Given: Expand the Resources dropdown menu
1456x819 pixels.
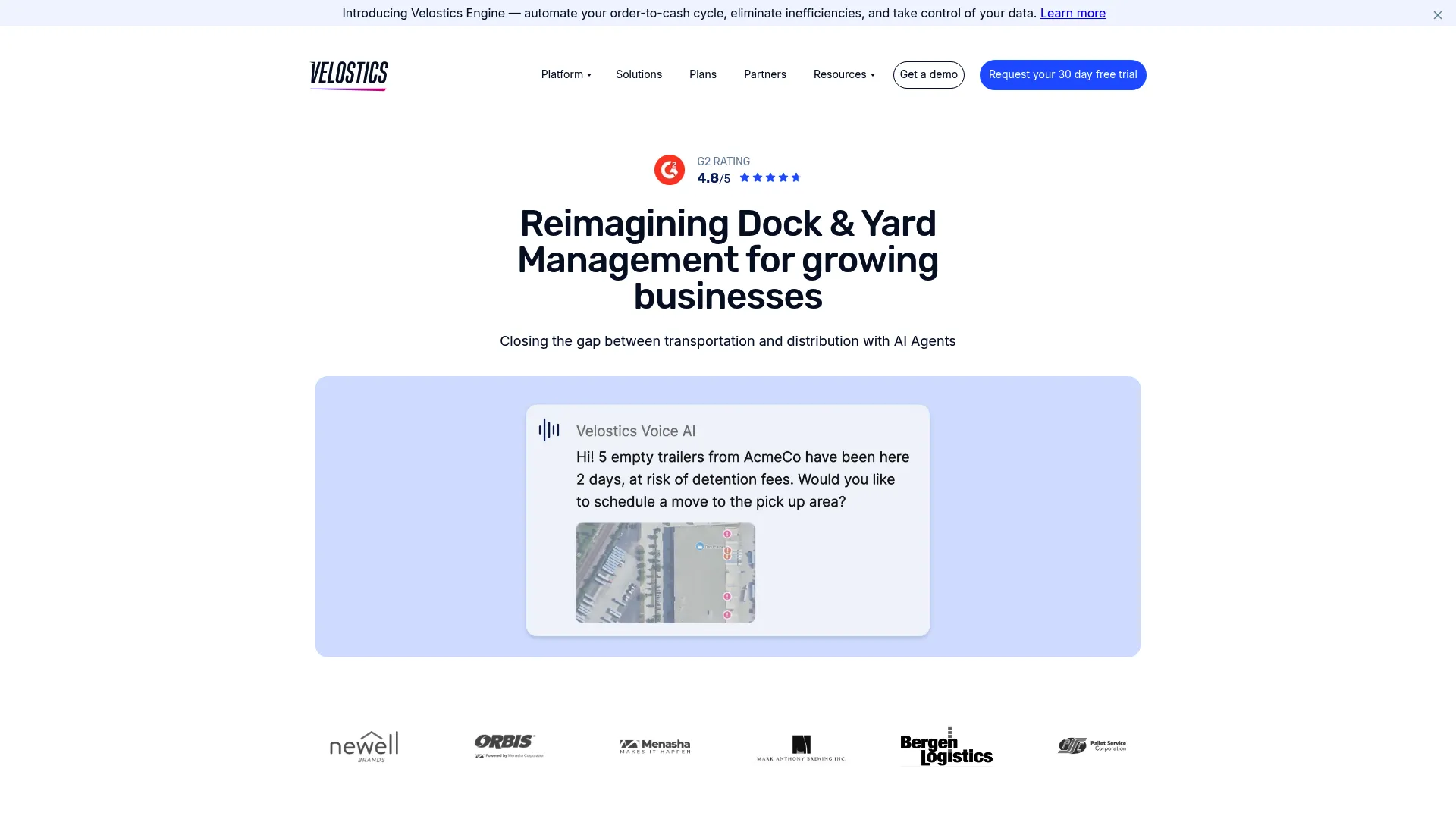Looking at the screenshot, I should [844, 74].
